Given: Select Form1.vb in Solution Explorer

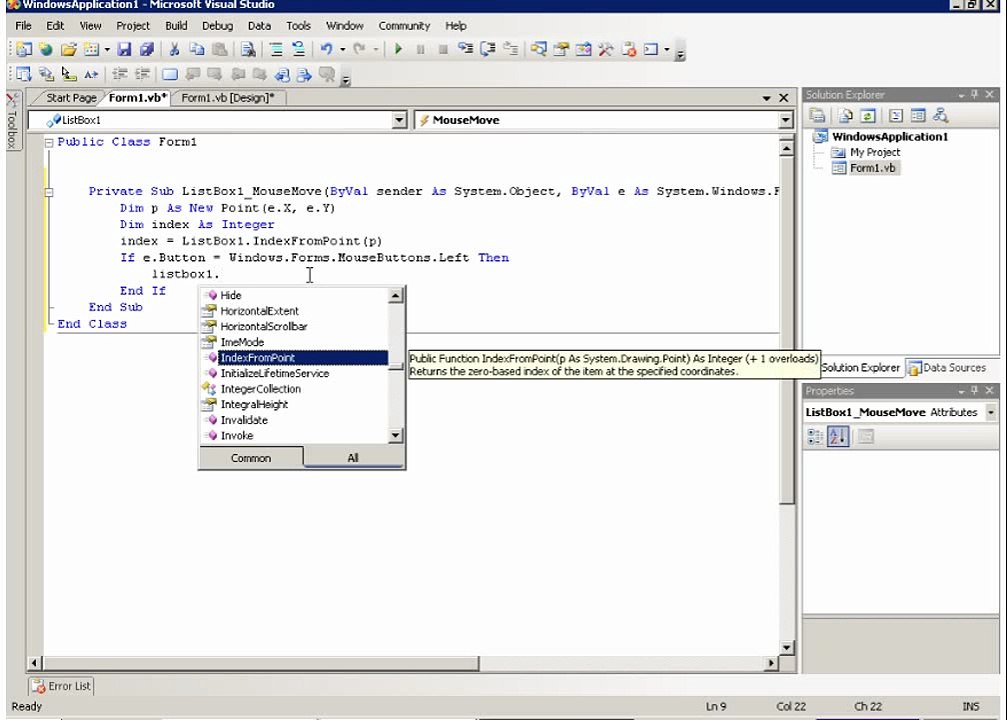Looking at the screenshot, I should 872,168.
